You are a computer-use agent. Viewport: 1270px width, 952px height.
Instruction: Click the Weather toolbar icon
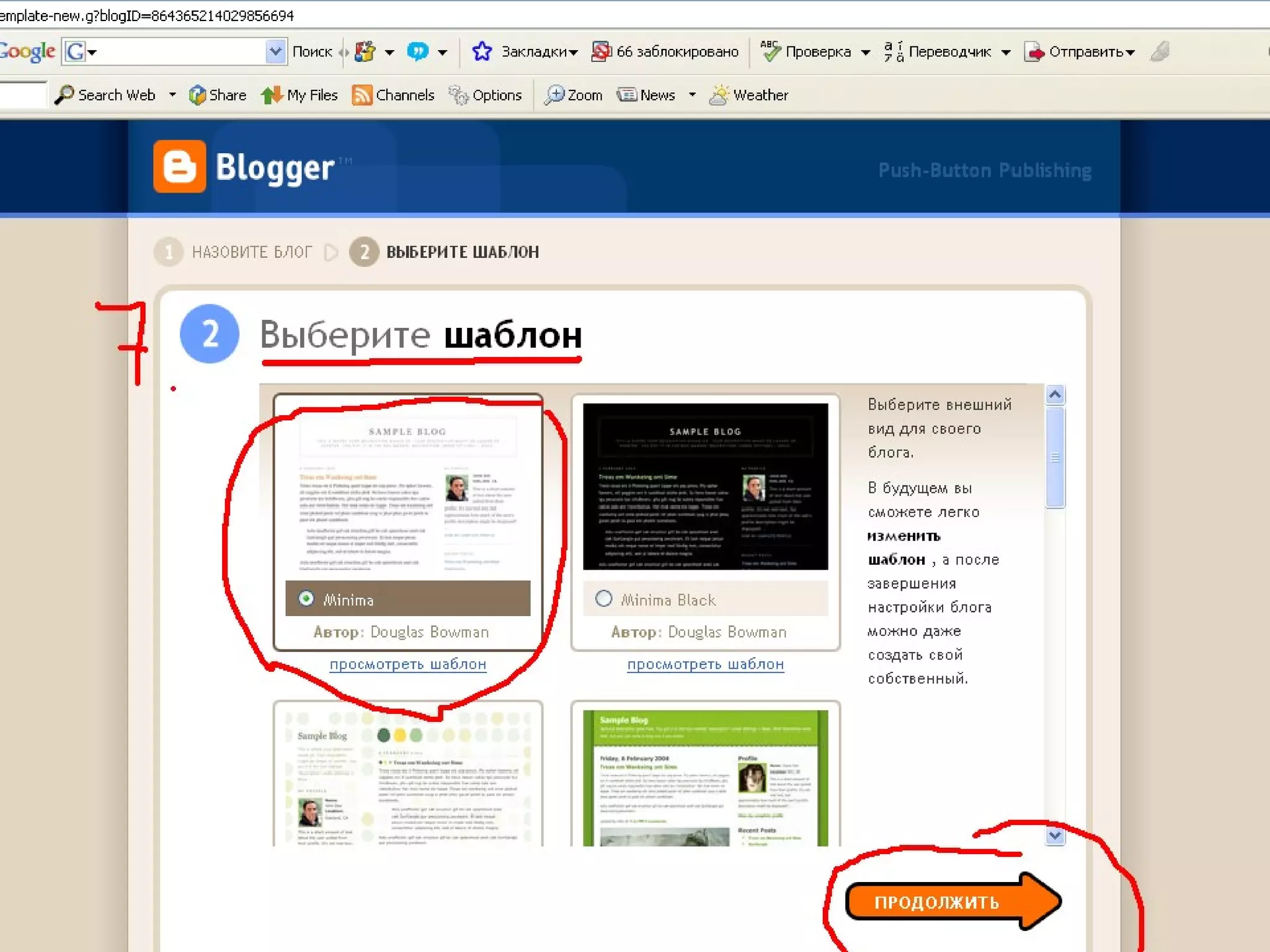point(719,95)
